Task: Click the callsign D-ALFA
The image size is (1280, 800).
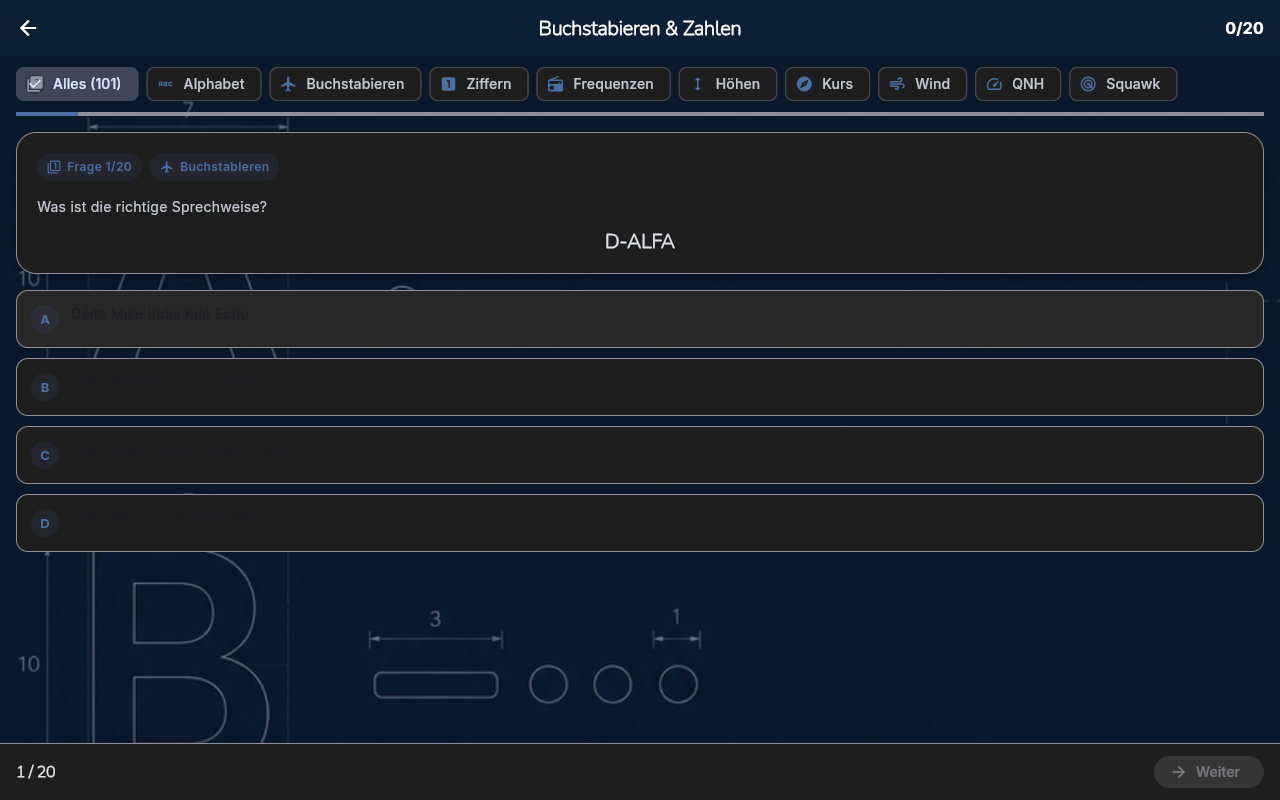Action: pos(640,242)
